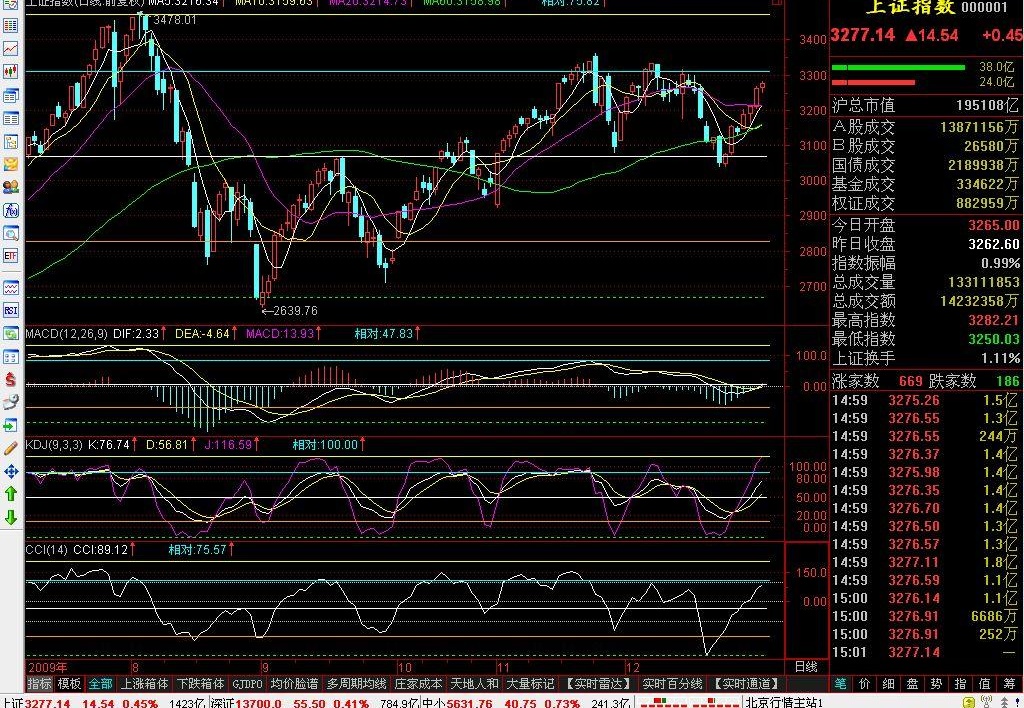Screen dimensions: 1024x708
Task: Click the 北京行情主站1 server status
Action: pos(784,703)
